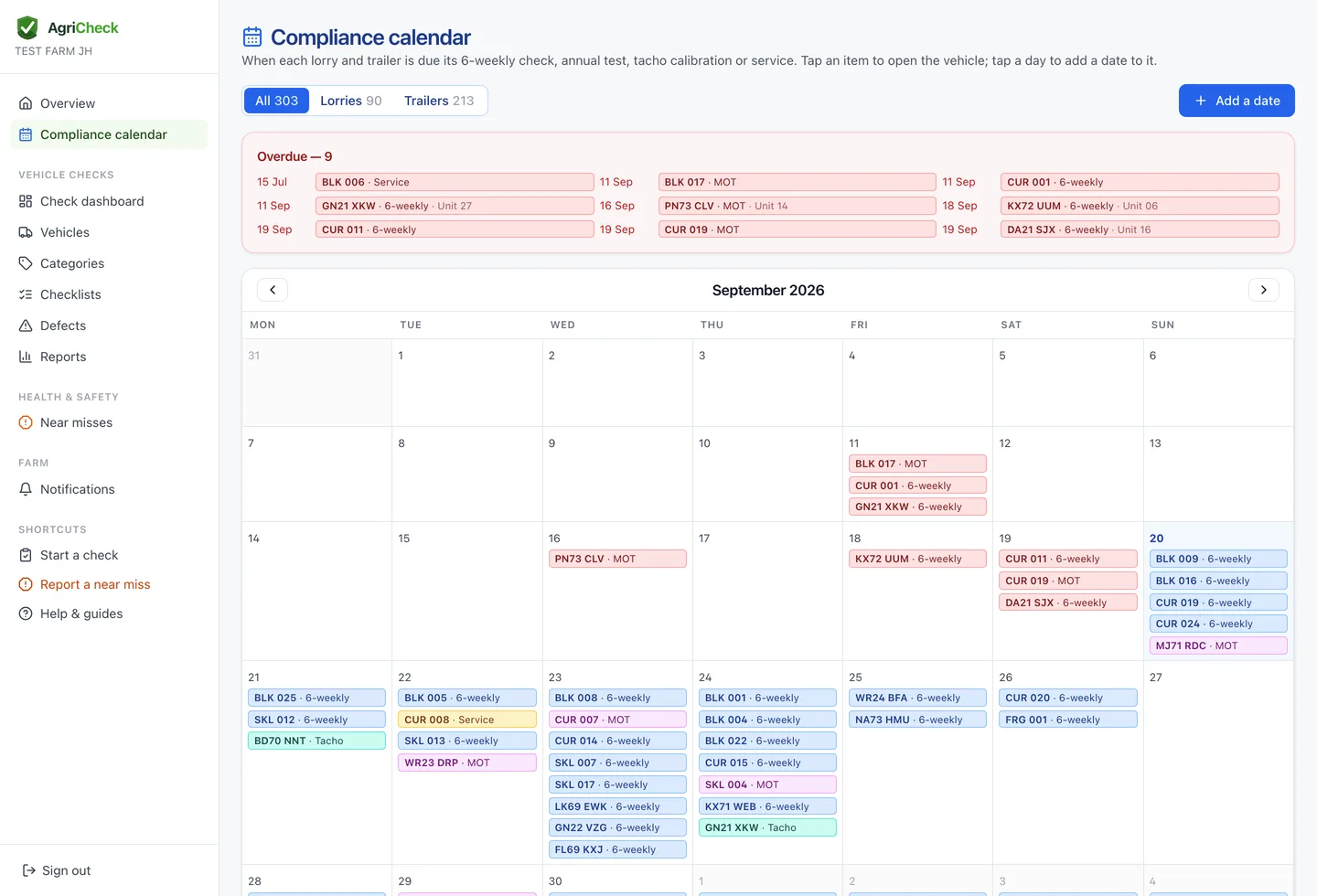The height and width of the screenshot is (896, 1317).
Task: Click the Notifications bell icon
Action: [x=26, y=489]
